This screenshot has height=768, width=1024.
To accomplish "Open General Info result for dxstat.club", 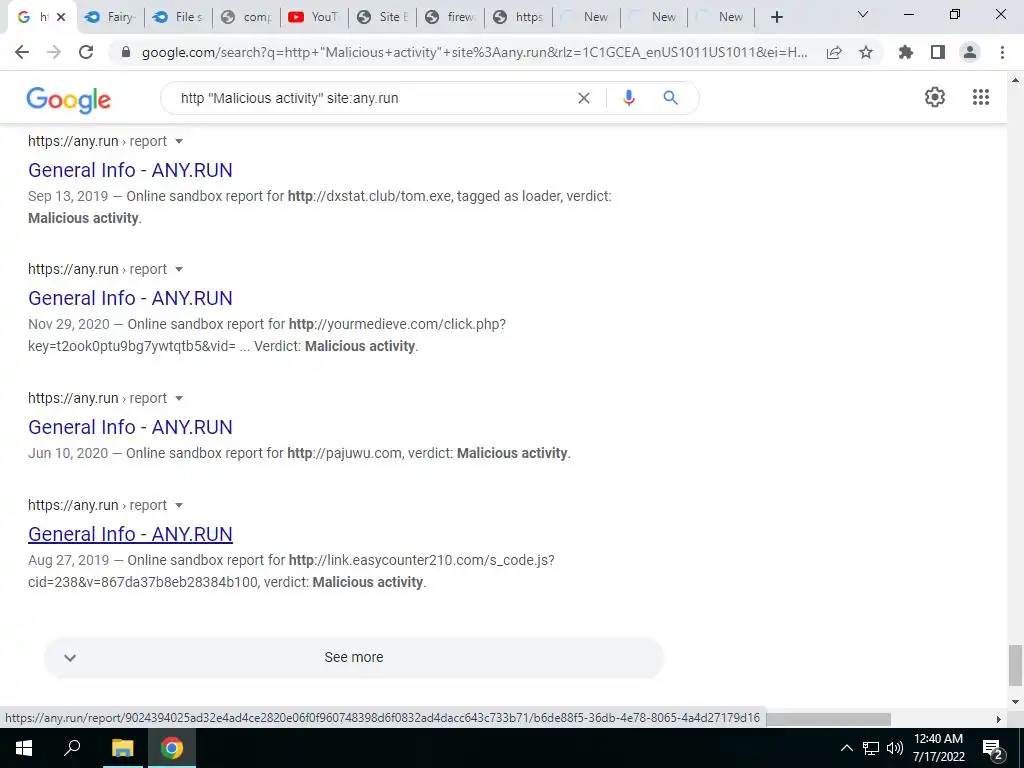I will (130, 170).
